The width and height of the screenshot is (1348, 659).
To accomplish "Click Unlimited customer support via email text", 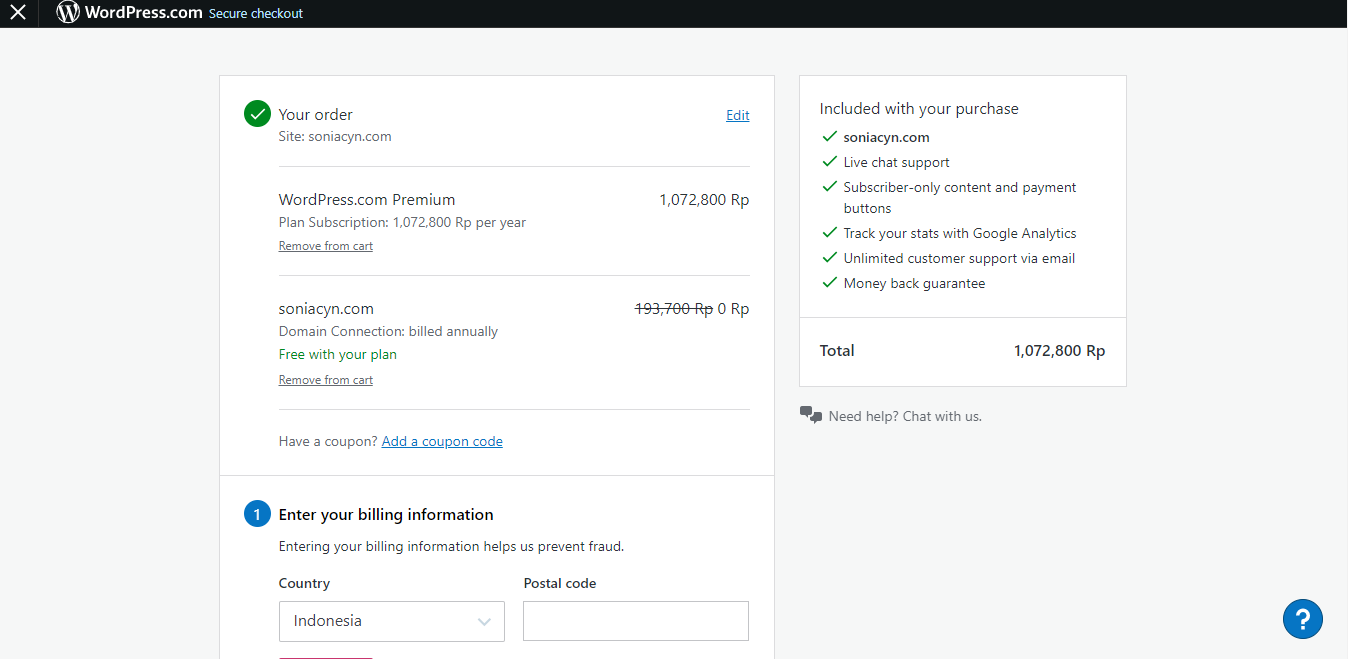I will pyautogui.click(x=959, y=259).
